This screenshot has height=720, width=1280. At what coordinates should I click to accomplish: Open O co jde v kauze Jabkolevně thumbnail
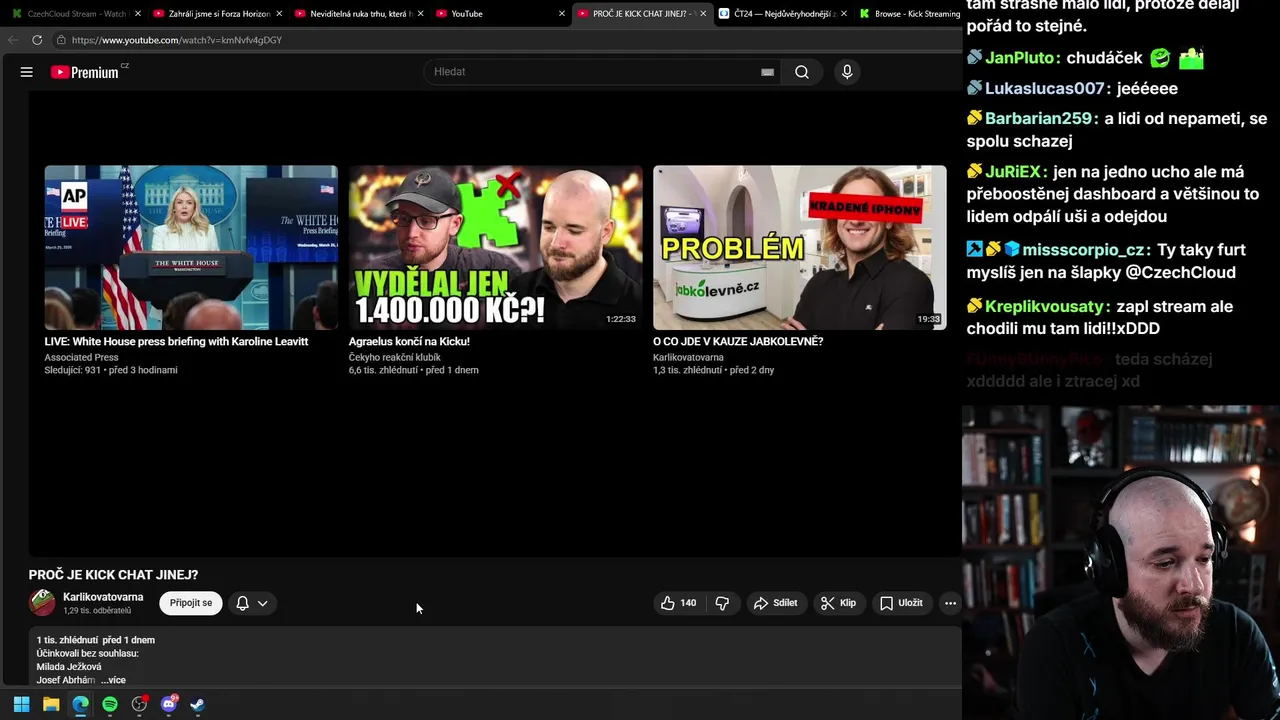pyautogui.click(x=799, y=247)
